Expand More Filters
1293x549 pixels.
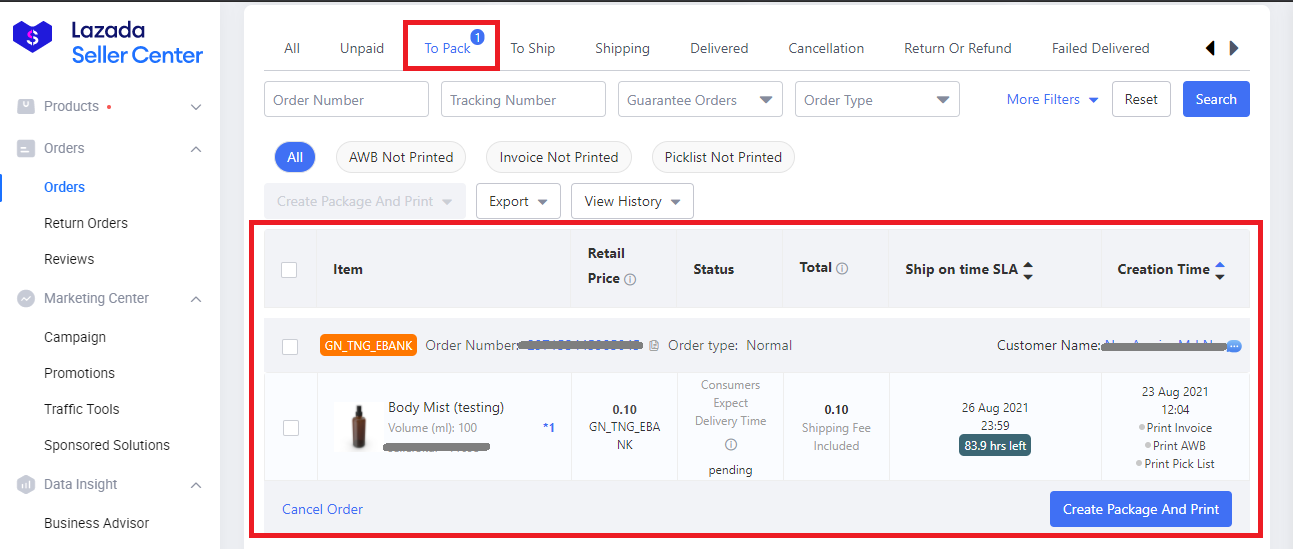point(1052,99)
